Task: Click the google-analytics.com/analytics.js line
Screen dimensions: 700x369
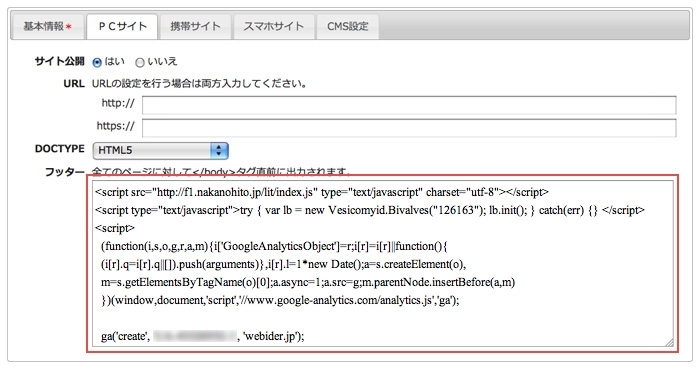Action: click(280, 300)
